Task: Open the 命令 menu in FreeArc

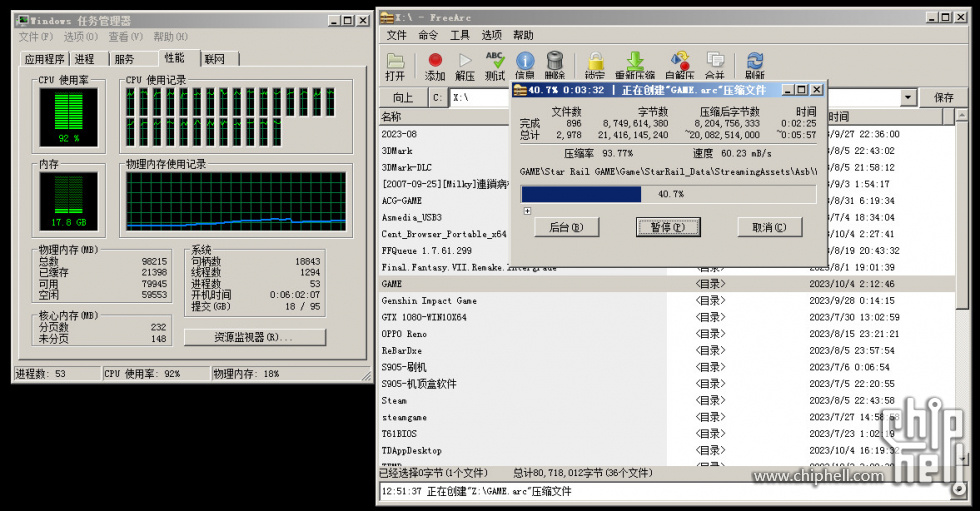Action: (428, 35)
